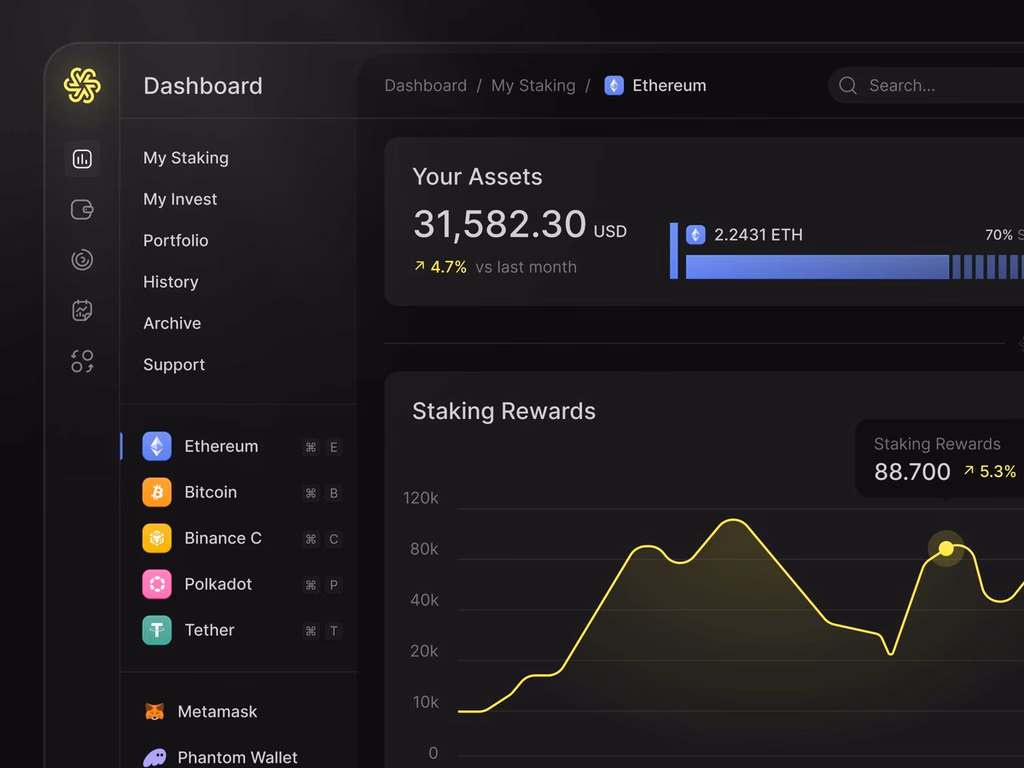Screen dimensions: 1024x768
Task: Open the Archive menu item
Action: coord(172,323)
